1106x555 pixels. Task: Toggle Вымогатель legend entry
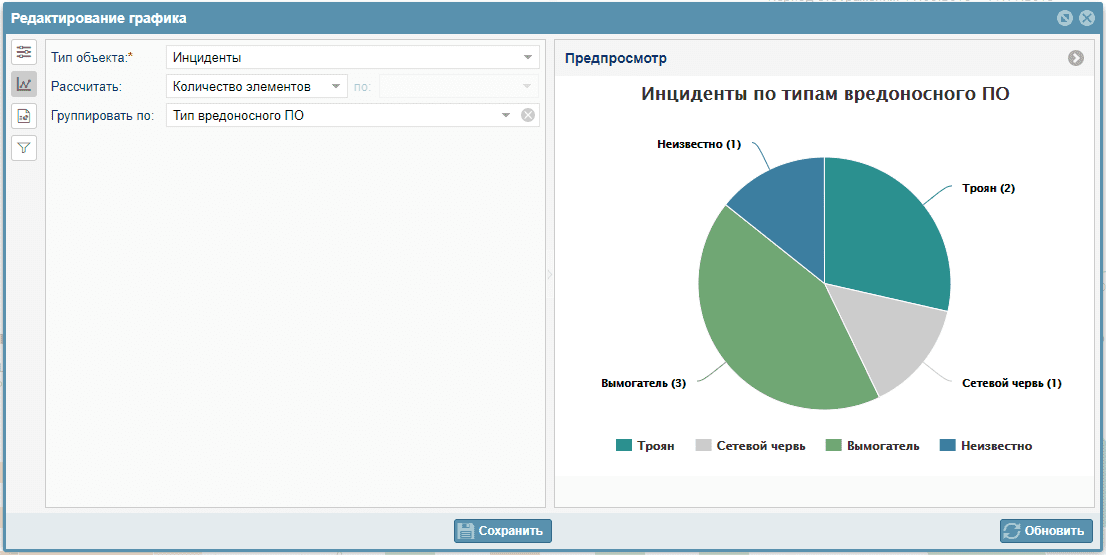click(x=873, y=446)
